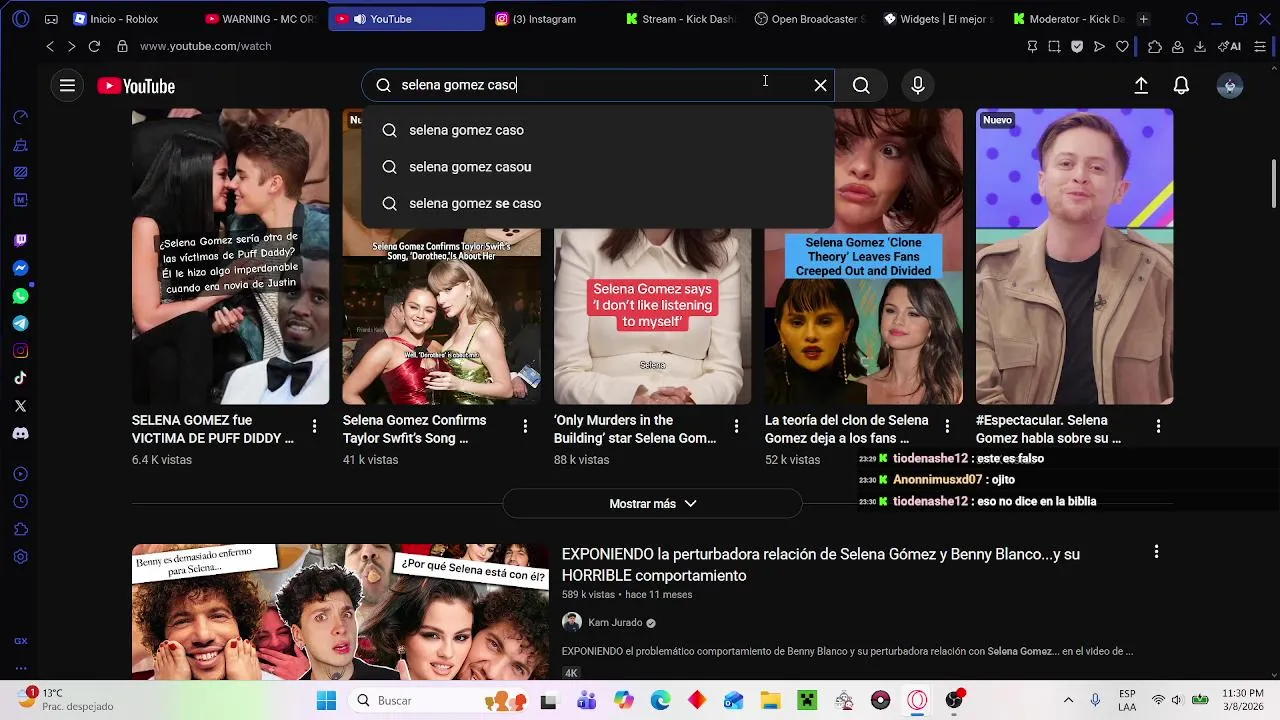This screenshot has height=720, width=1280.
Task: Open the AI assistant button in toolbar
Action: (1230, 46)
